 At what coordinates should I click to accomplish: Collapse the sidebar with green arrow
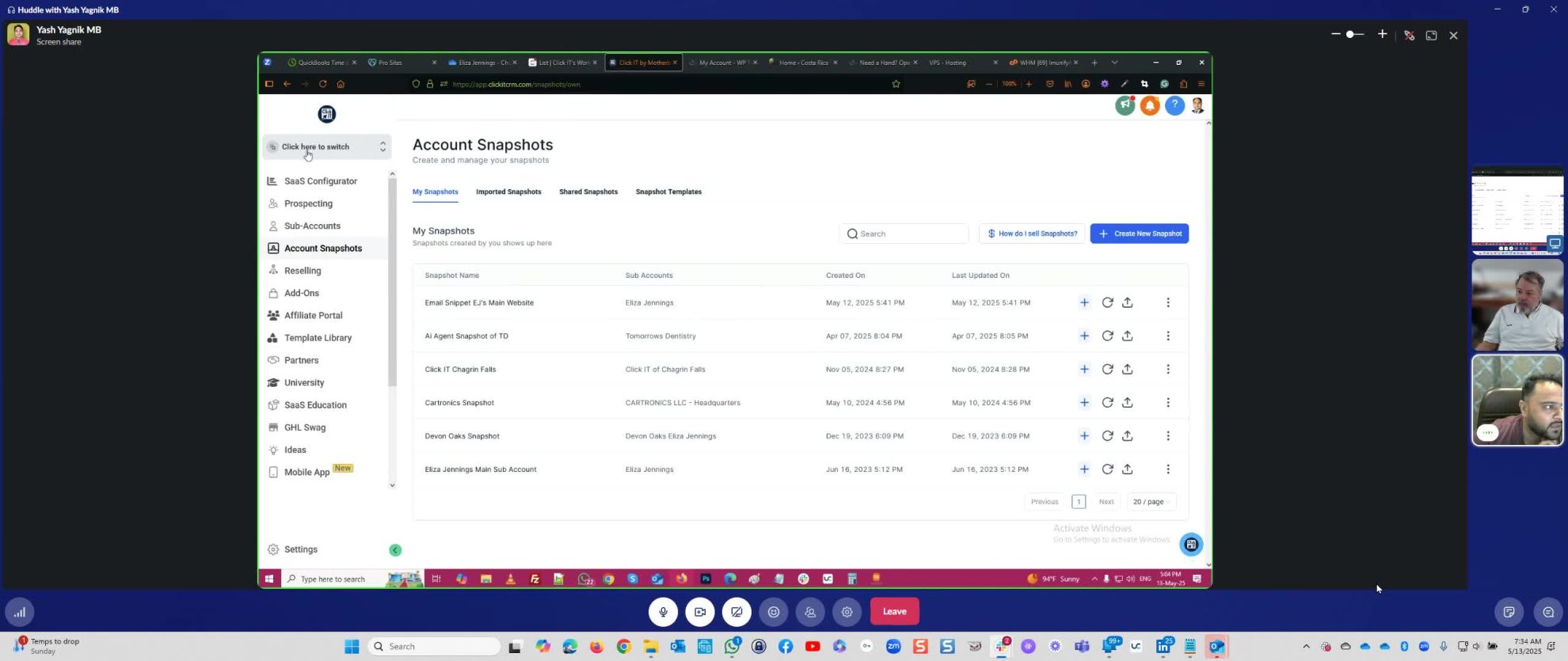point(395,550)
